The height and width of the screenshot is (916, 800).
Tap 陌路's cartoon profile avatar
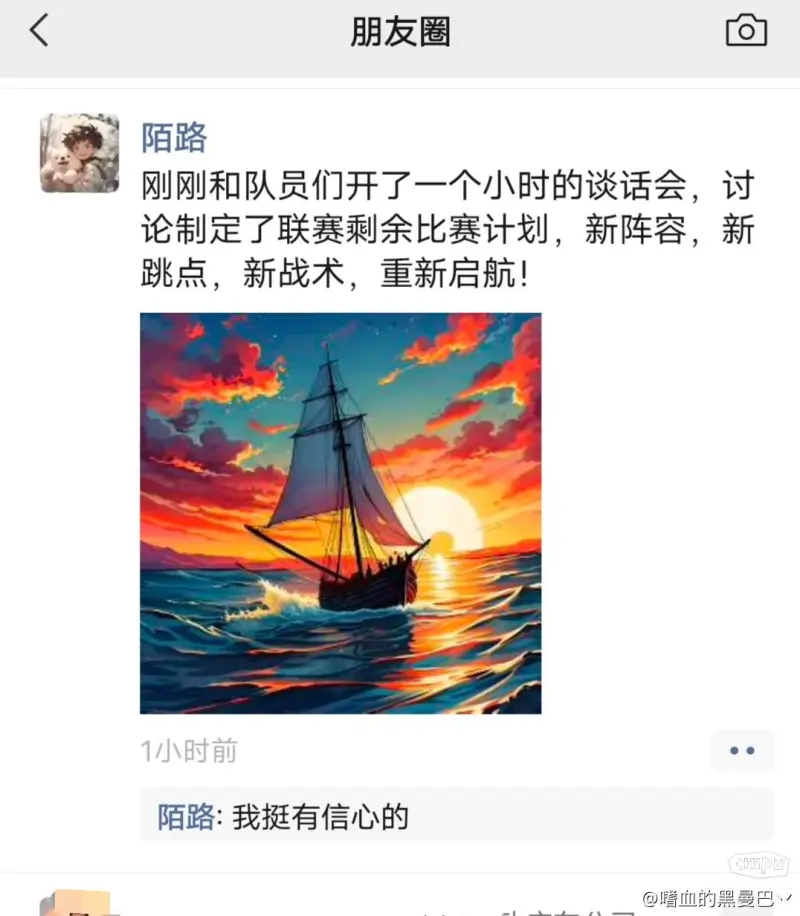click(79, 153)
